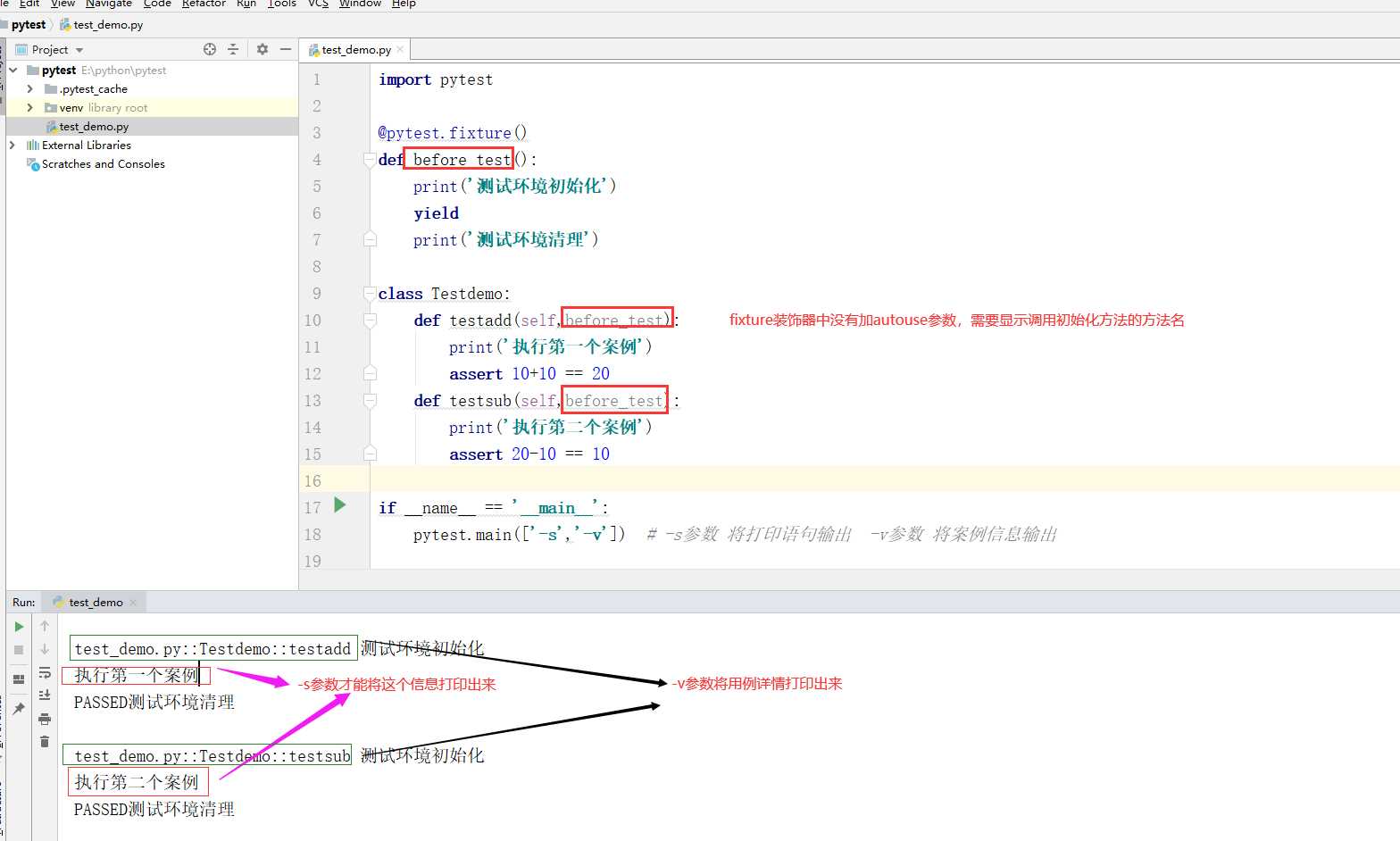Fold the testadd method at line 10
The width and height of the screenshot is (1400, 841).
(370, 321)
